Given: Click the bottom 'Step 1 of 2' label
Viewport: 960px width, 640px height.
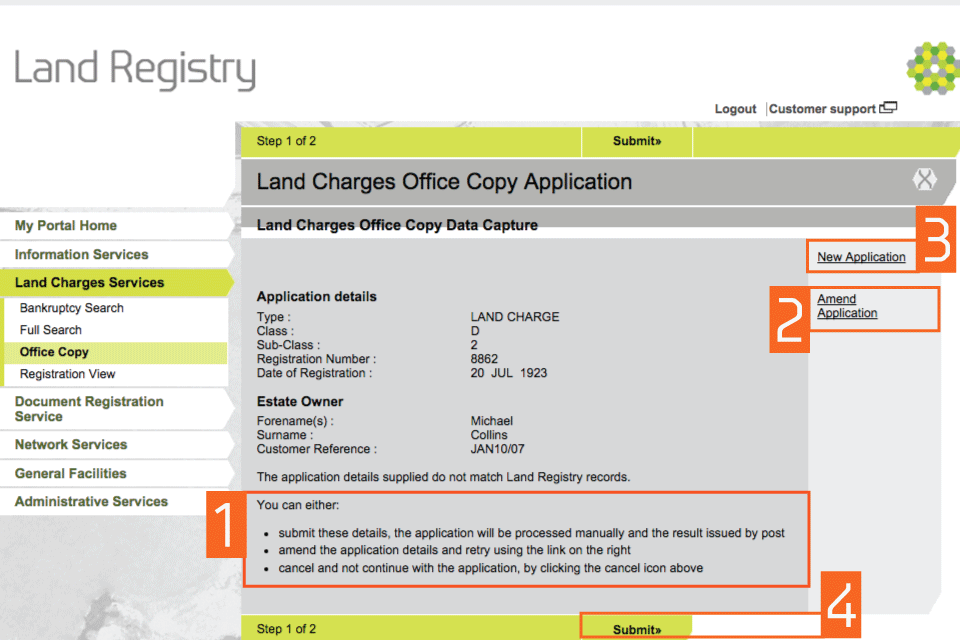Looking at the screenshot, I should pyautogui.click(x=286, y=629).
